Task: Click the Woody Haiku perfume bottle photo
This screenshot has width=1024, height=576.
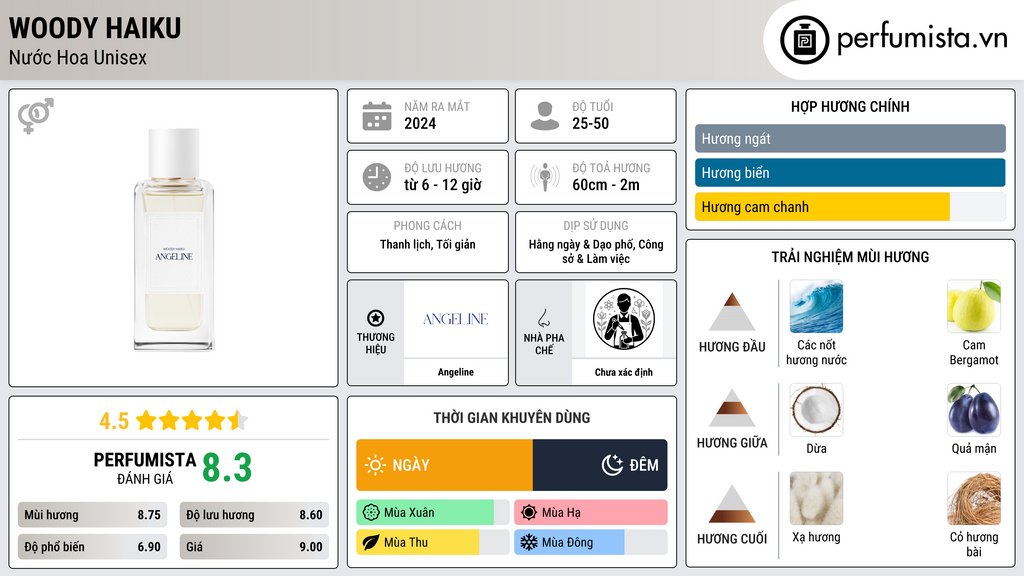Action: pyautogui.click(x=174, y=239)
